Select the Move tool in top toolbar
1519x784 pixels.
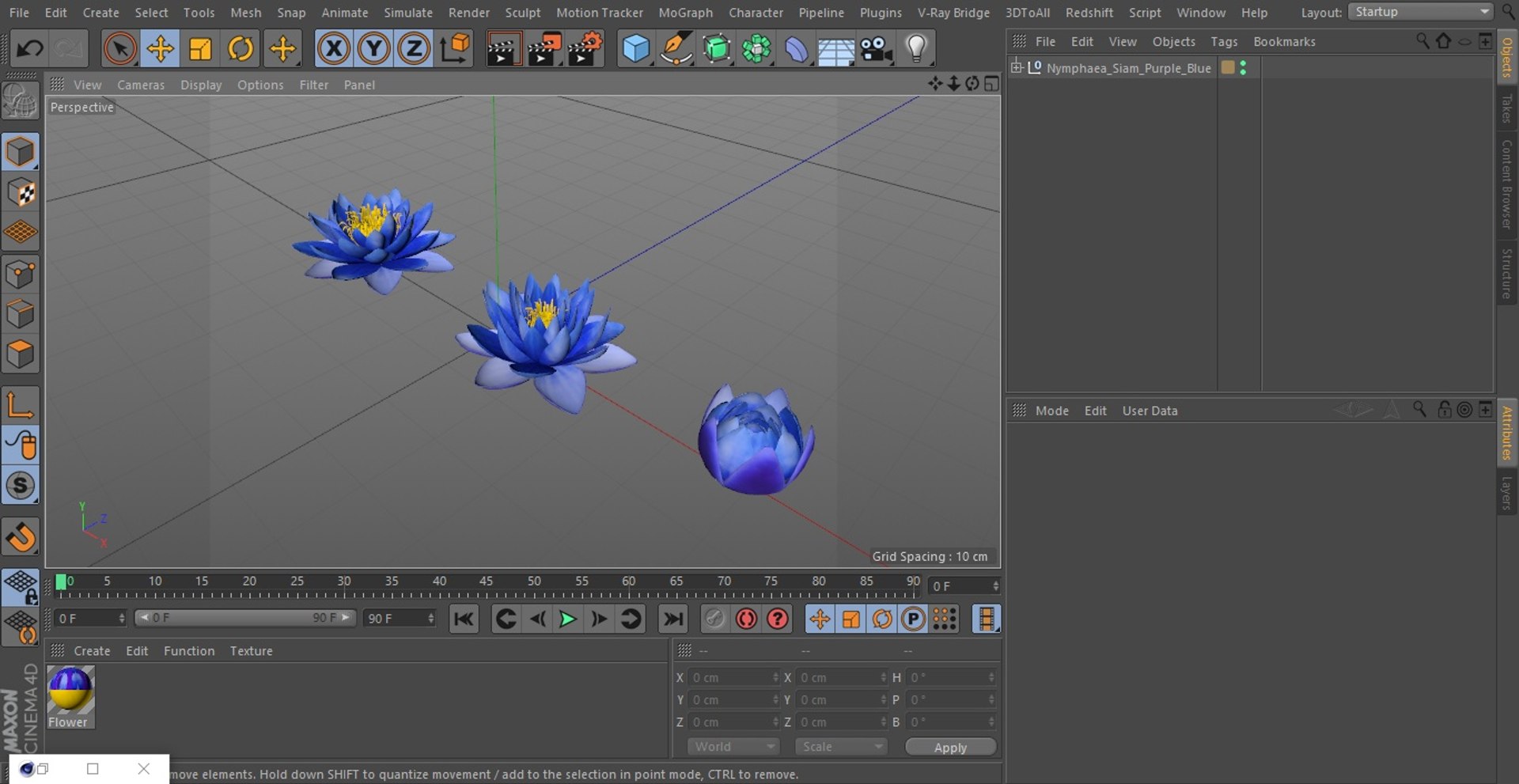[x=161, y=49]
